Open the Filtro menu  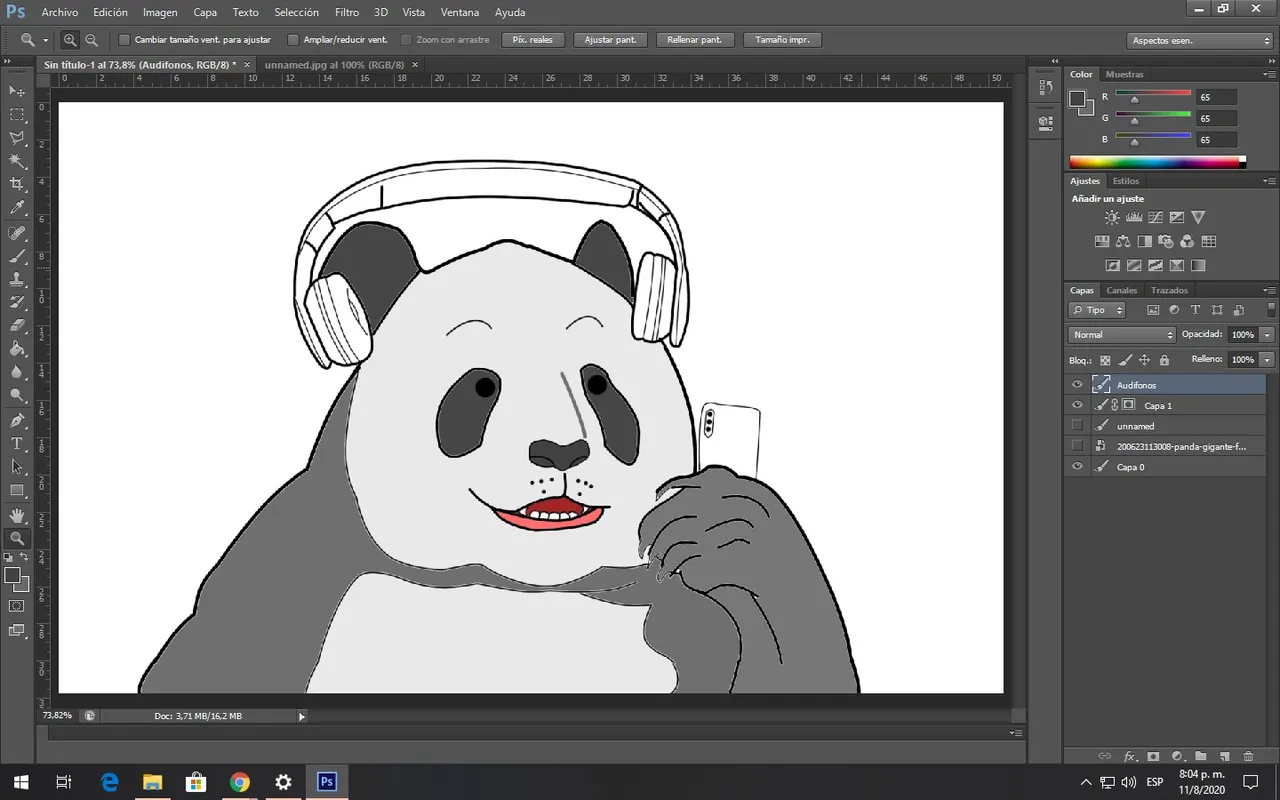tap(347, 12)
